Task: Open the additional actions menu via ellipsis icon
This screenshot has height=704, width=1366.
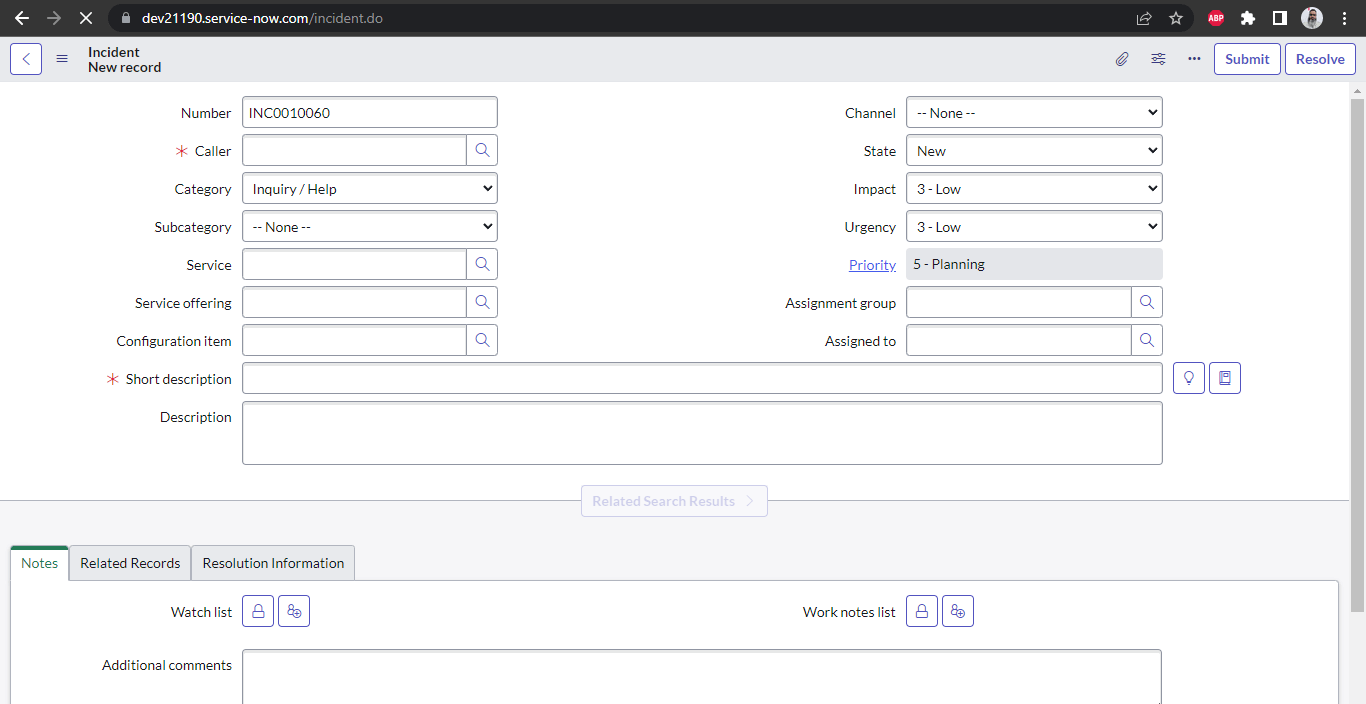Action: tap(1194, 59)
